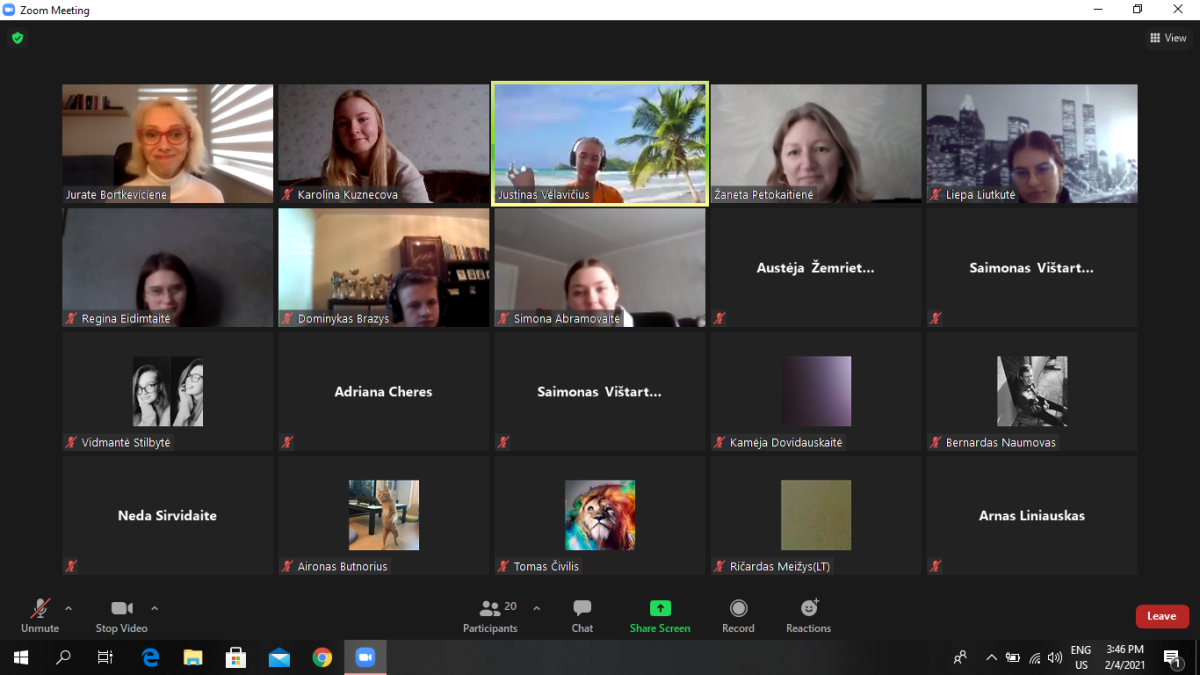Click muted mic icon on Bernardas Naumovas
Image resolution: width=1200 pixels, height=675 pixels.
tap(936, 442)
